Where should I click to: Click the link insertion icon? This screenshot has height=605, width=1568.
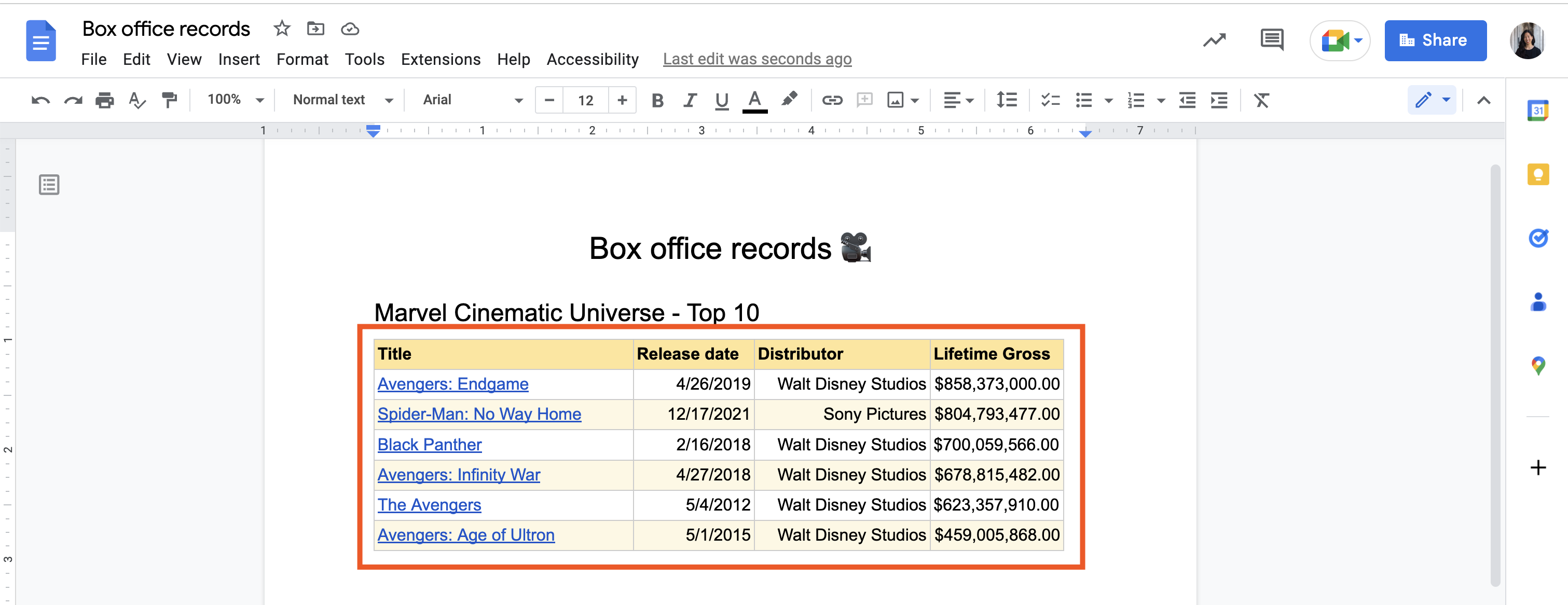point(831,100)
